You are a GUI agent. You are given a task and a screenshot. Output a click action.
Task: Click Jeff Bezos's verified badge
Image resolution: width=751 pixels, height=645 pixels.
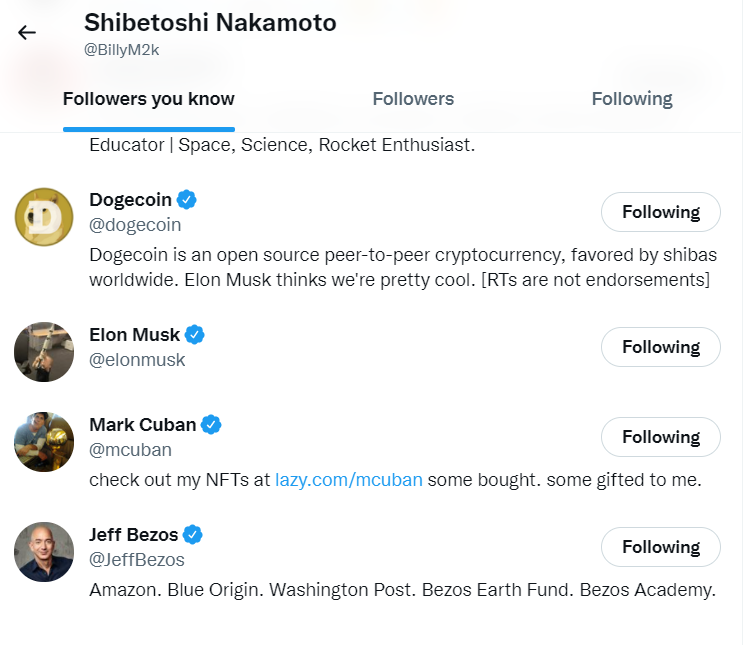tap(193, 534)
